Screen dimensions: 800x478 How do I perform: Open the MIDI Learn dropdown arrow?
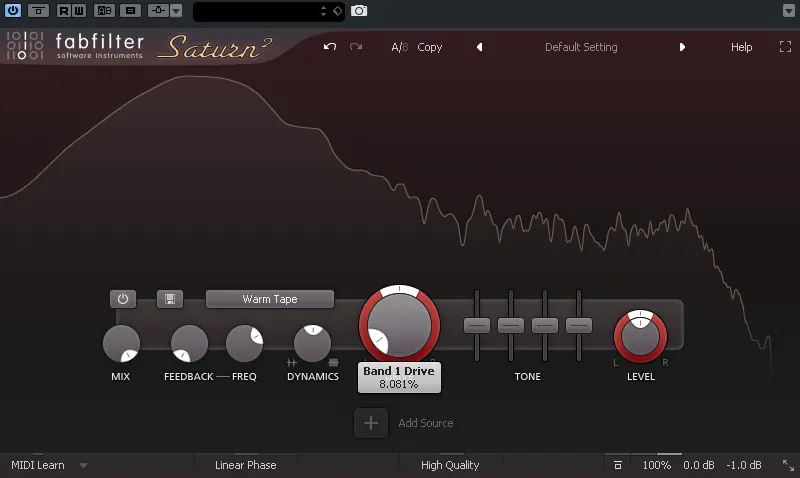click(83, 465)
